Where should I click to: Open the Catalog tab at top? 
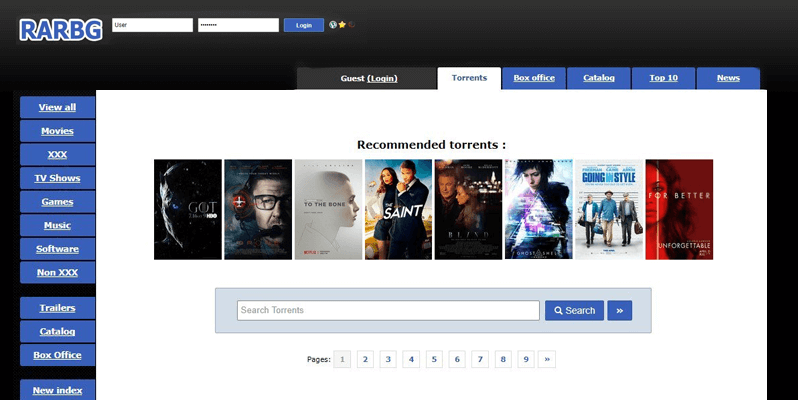coord(598,78)
